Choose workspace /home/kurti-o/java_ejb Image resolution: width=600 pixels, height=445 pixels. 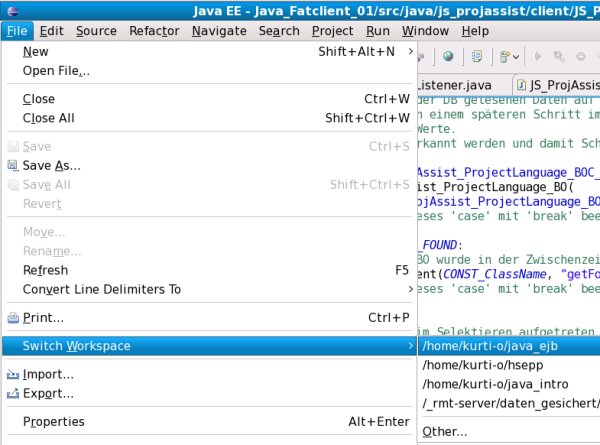coord(480,346)
